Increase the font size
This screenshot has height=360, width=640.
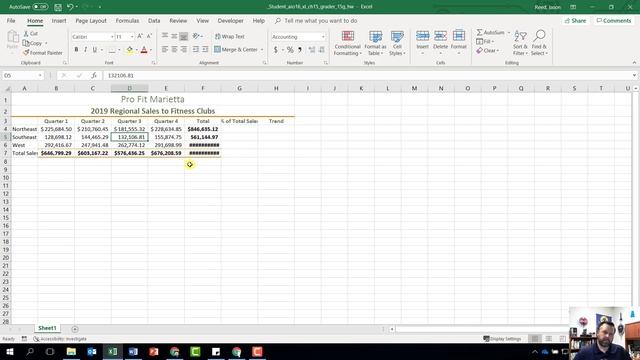tap(140, 36)
